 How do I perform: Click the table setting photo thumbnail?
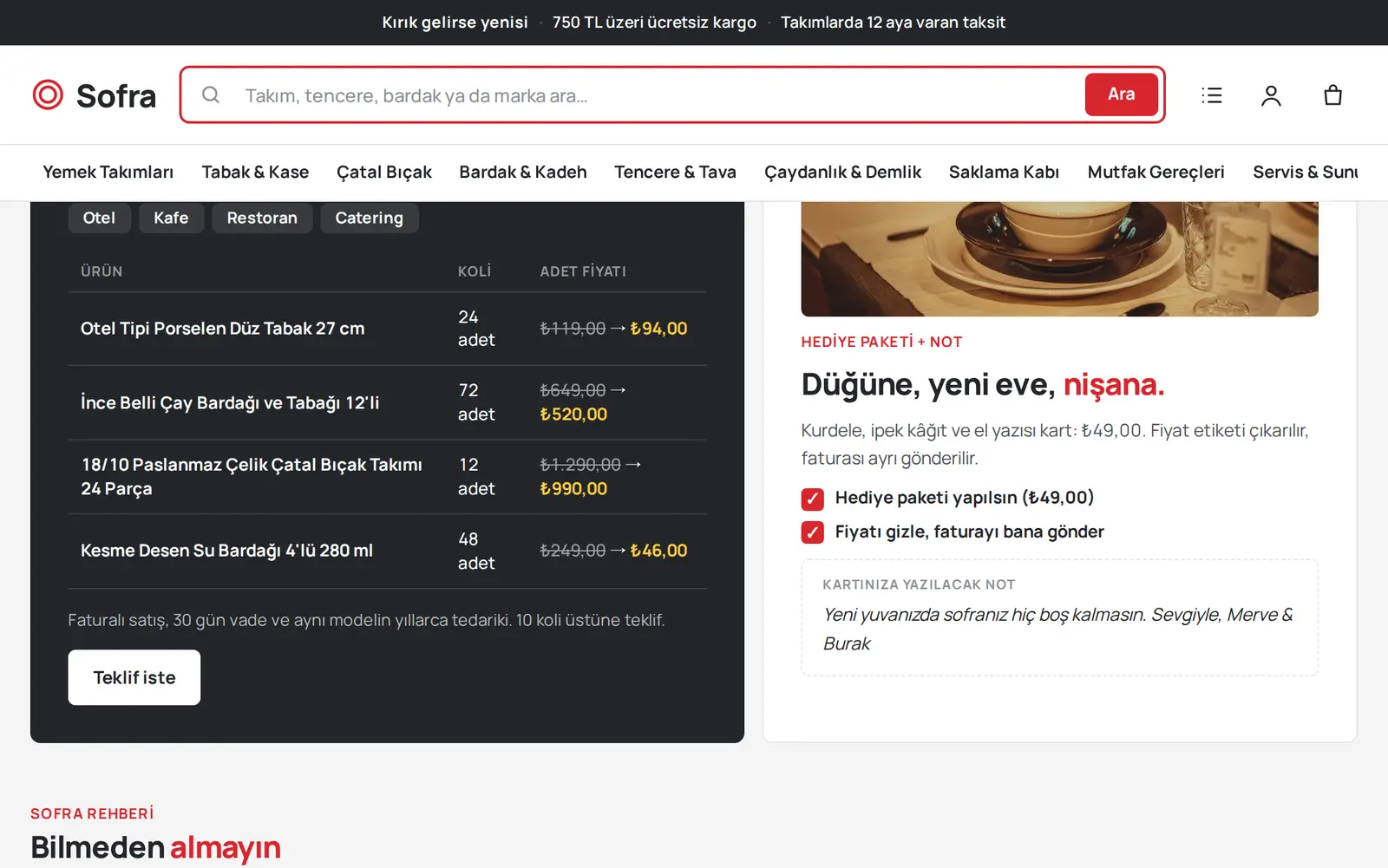point(1059,259)
